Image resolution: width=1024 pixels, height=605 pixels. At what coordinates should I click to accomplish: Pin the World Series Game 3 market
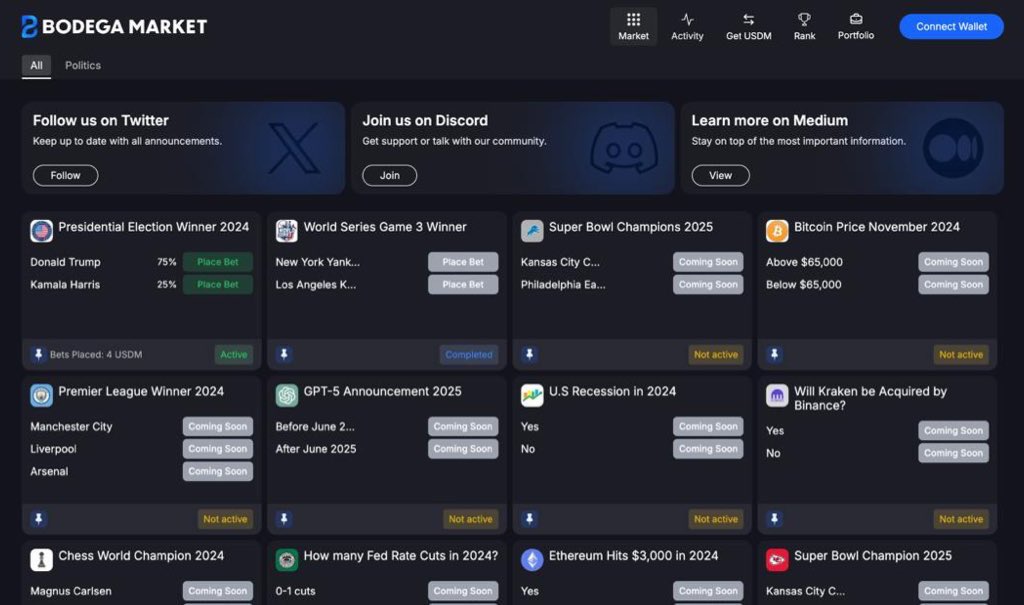[283, 354]
